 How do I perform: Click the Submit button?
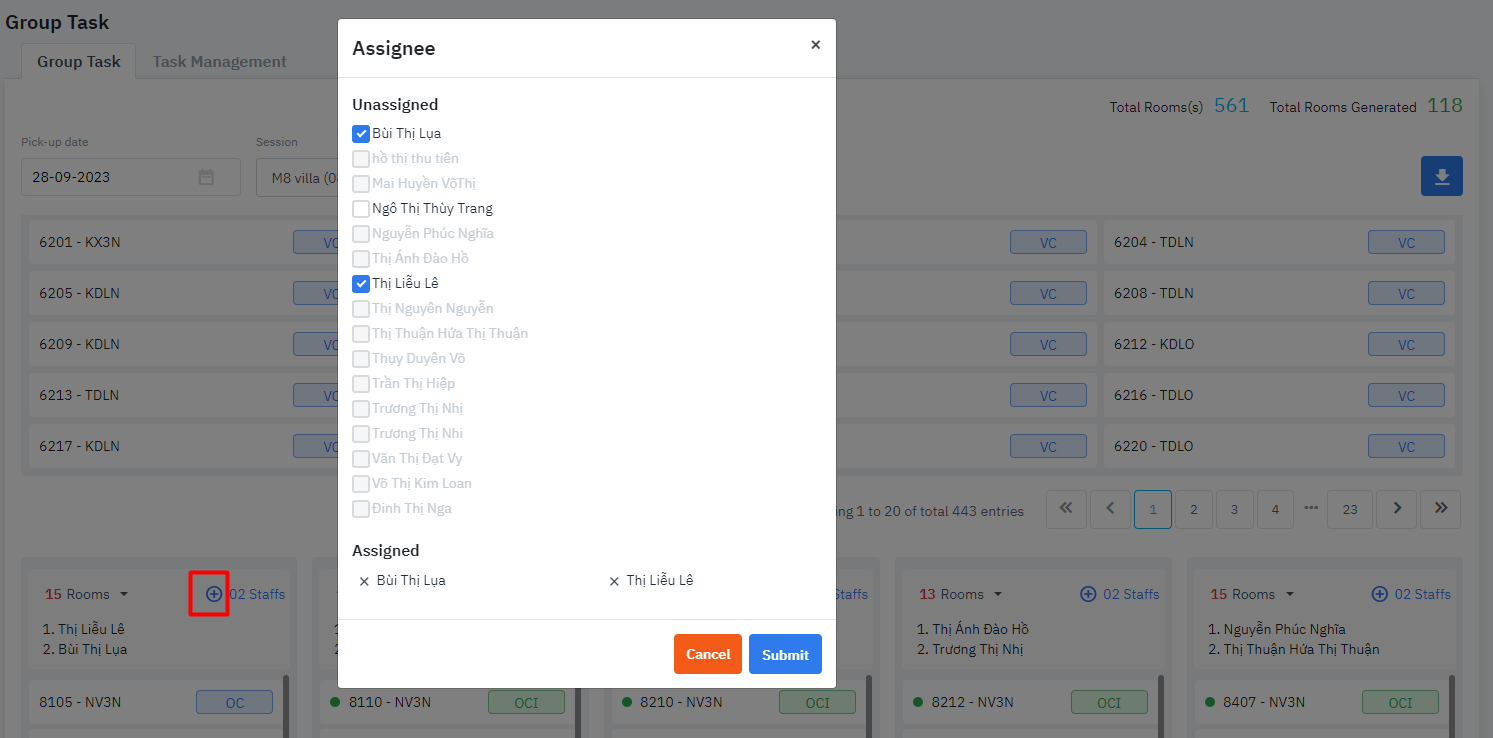click(785, 654)
